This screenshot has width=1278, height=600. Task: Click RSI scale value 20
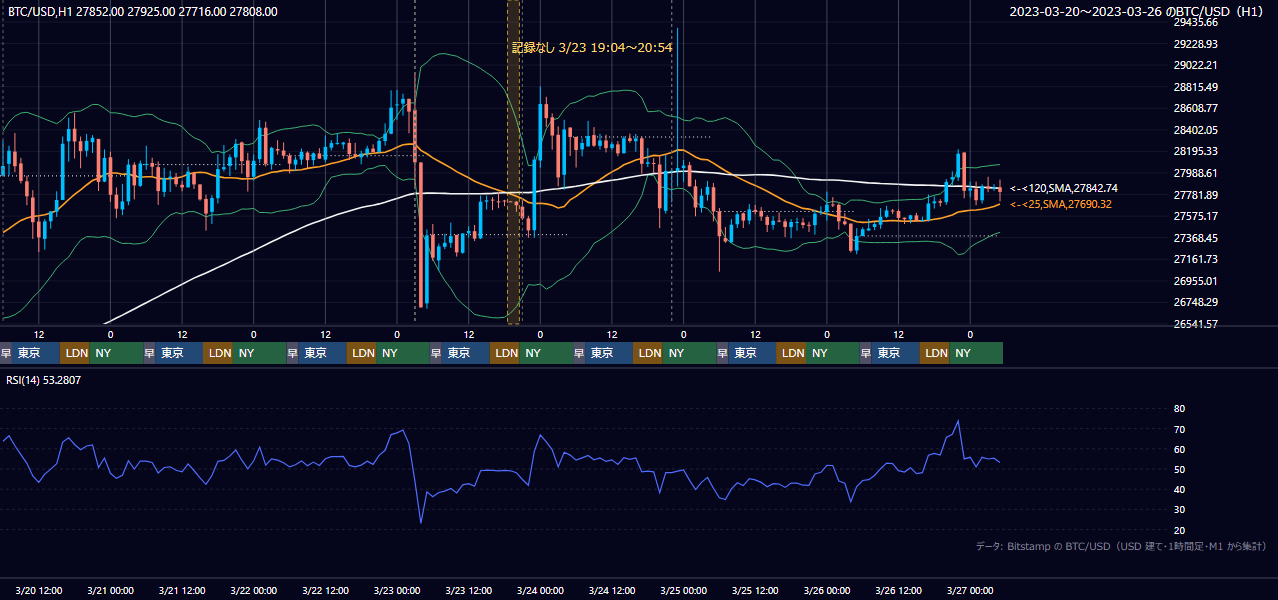click(1179, 530)
